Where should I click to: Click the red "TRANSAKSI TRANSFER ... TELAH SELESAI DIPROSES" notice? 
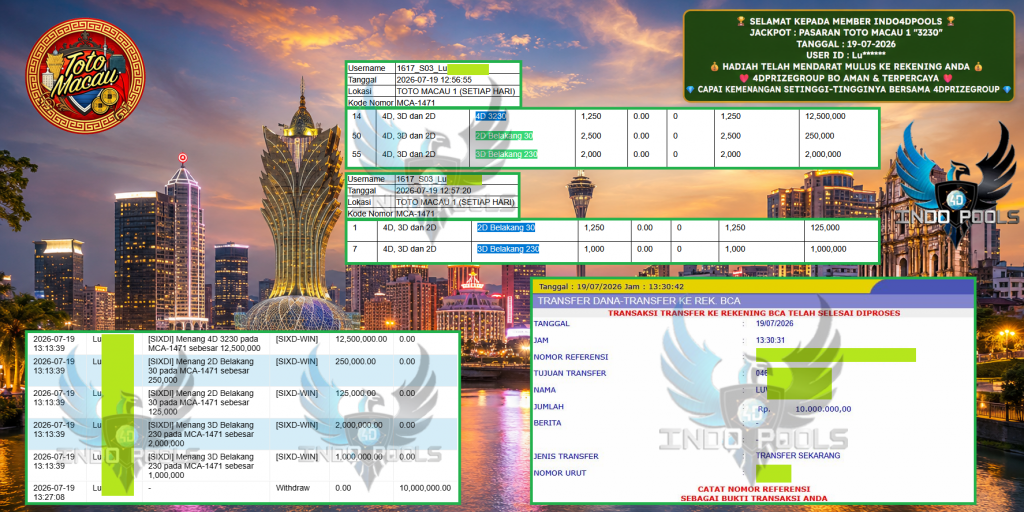[x=754, y=313]
